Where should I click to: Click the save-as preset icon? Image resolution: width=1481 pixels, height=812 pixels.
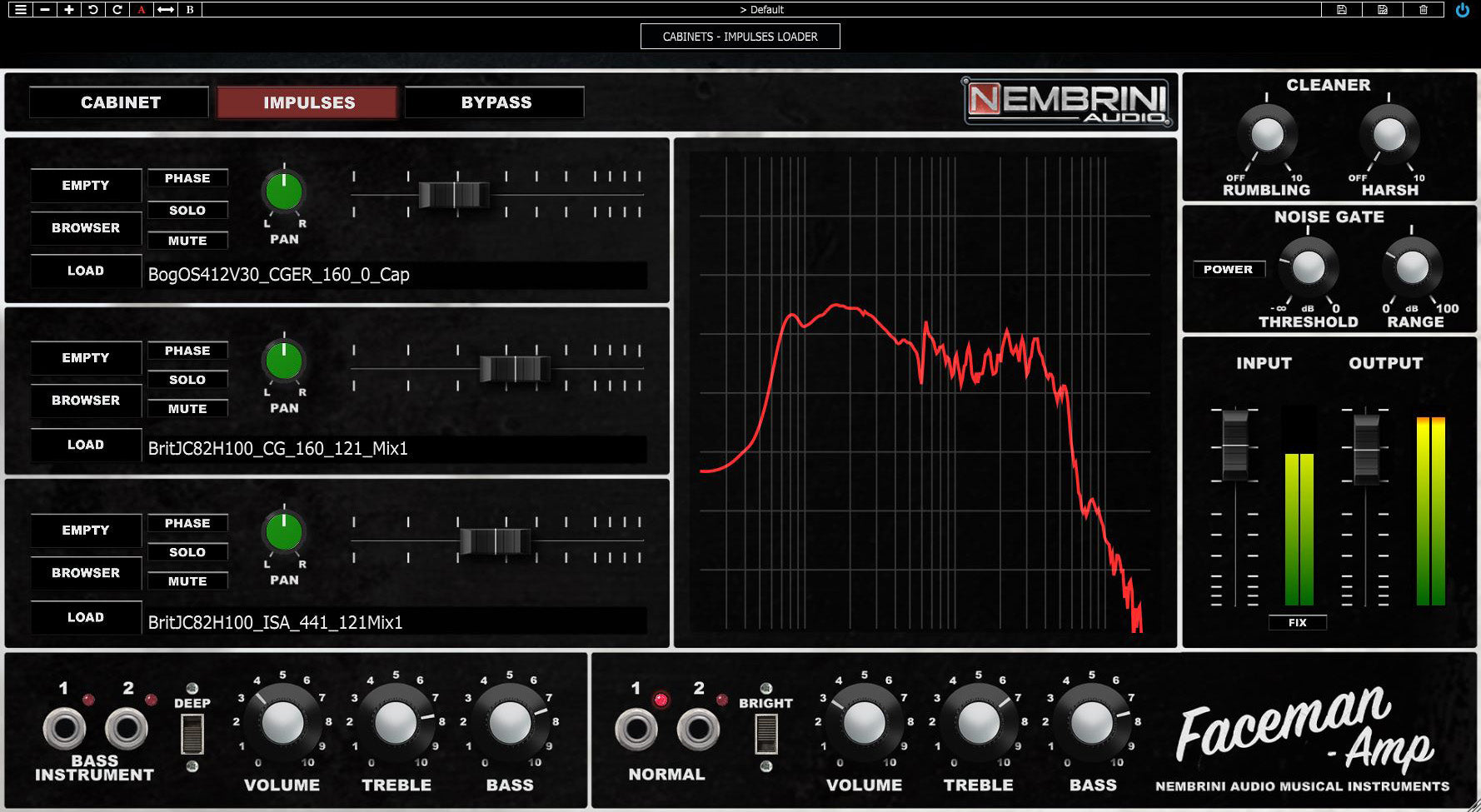[x=1383, y=10]
